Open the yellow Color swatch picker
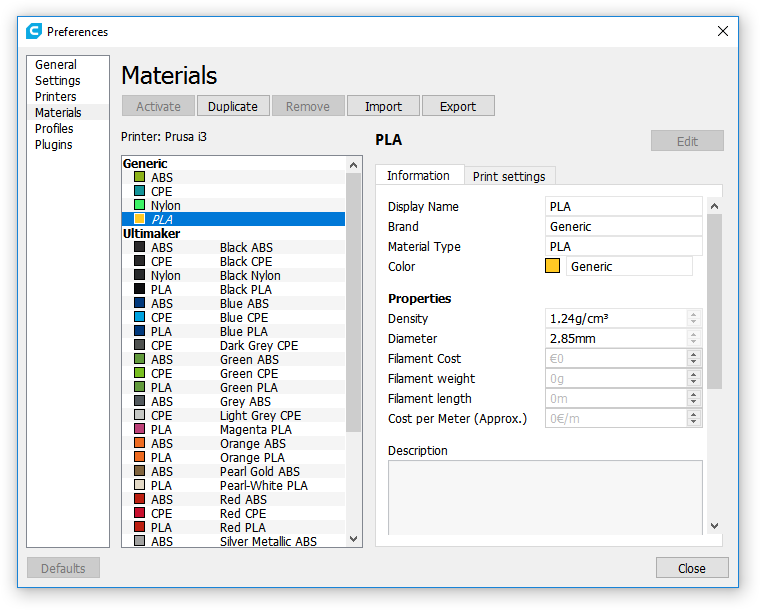This screenshot has width=760, height=610. 552,266
